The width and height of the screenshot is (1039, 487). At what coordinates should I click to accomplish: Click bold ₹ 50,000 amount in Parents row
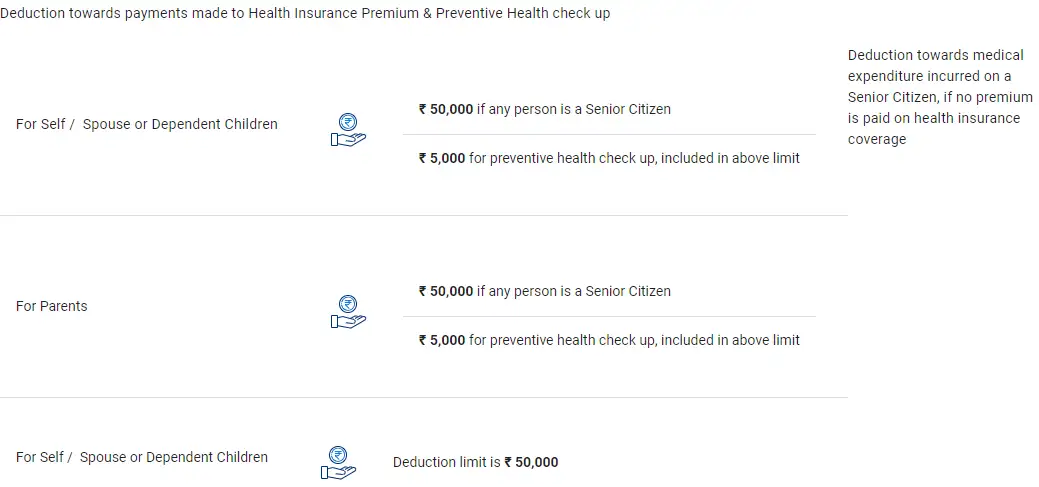click(446, 291)
